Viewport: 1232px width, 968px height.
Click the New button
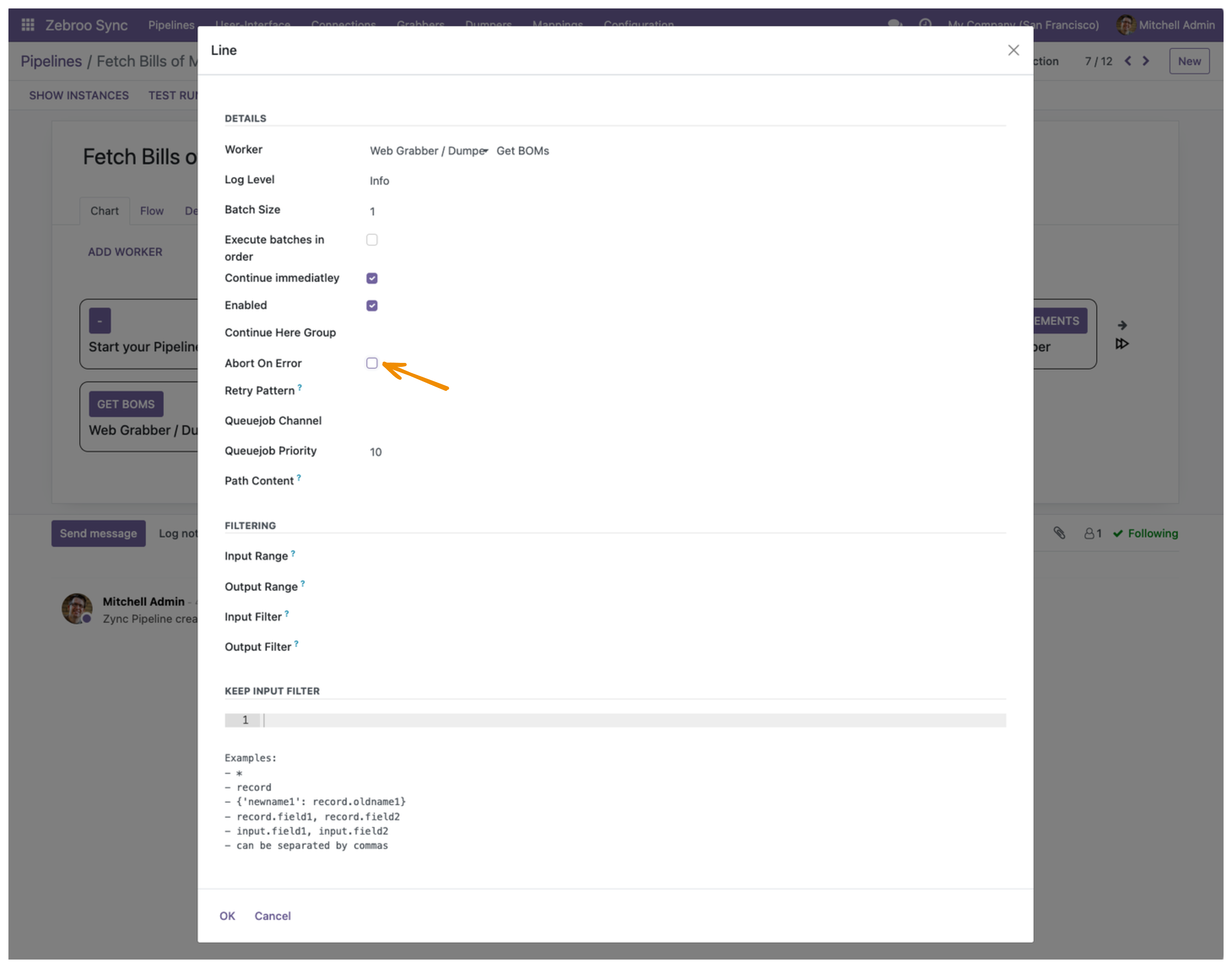pyautogui.click(x=1189, y=61)
